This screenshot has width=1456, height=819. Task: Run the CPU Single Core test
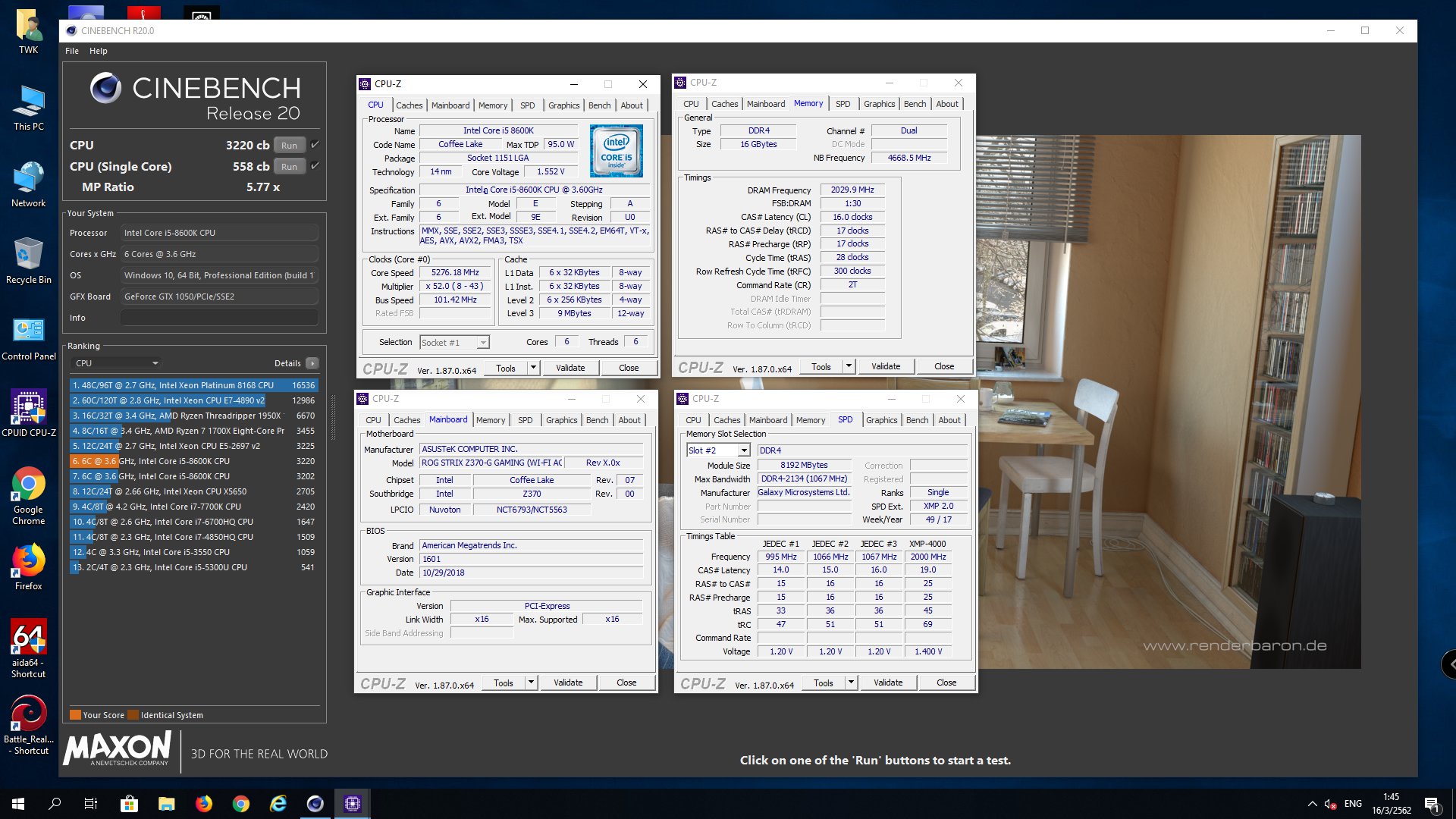pos(289,167)
